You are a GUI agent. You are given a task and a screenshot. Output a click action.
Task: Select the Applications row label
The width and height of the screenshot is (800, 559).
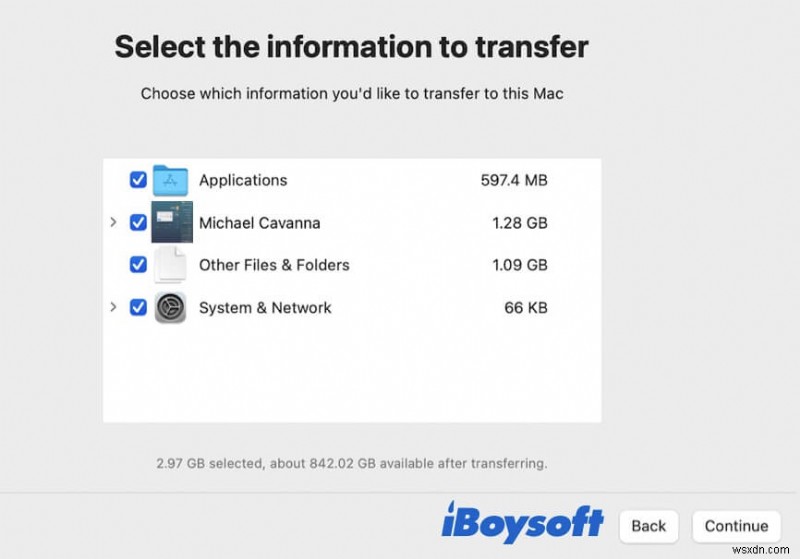click(243, 181)
